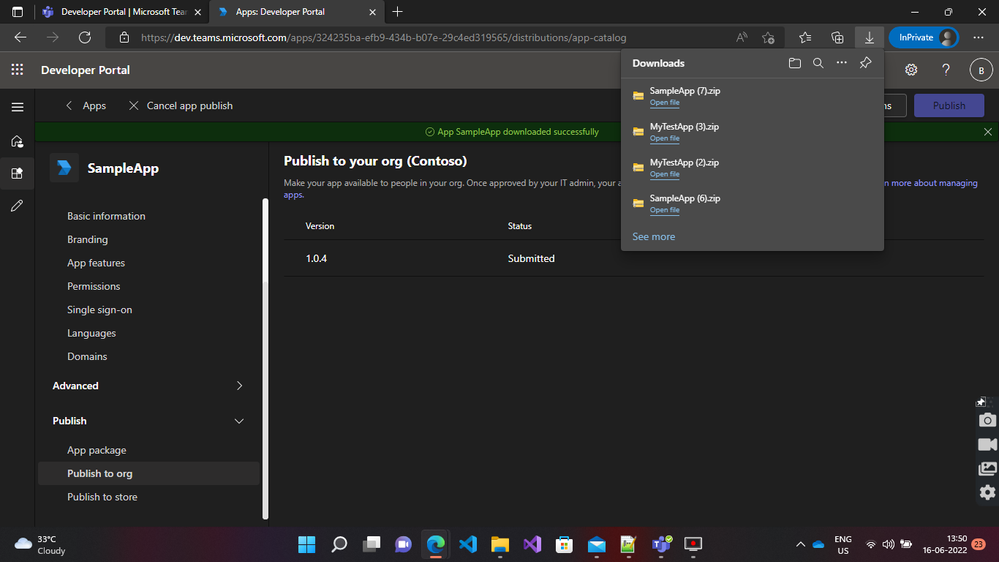Viewport: 999px width, 562px height.
Task: Open the app launcher waffle icon
Action: click(17, 70)
